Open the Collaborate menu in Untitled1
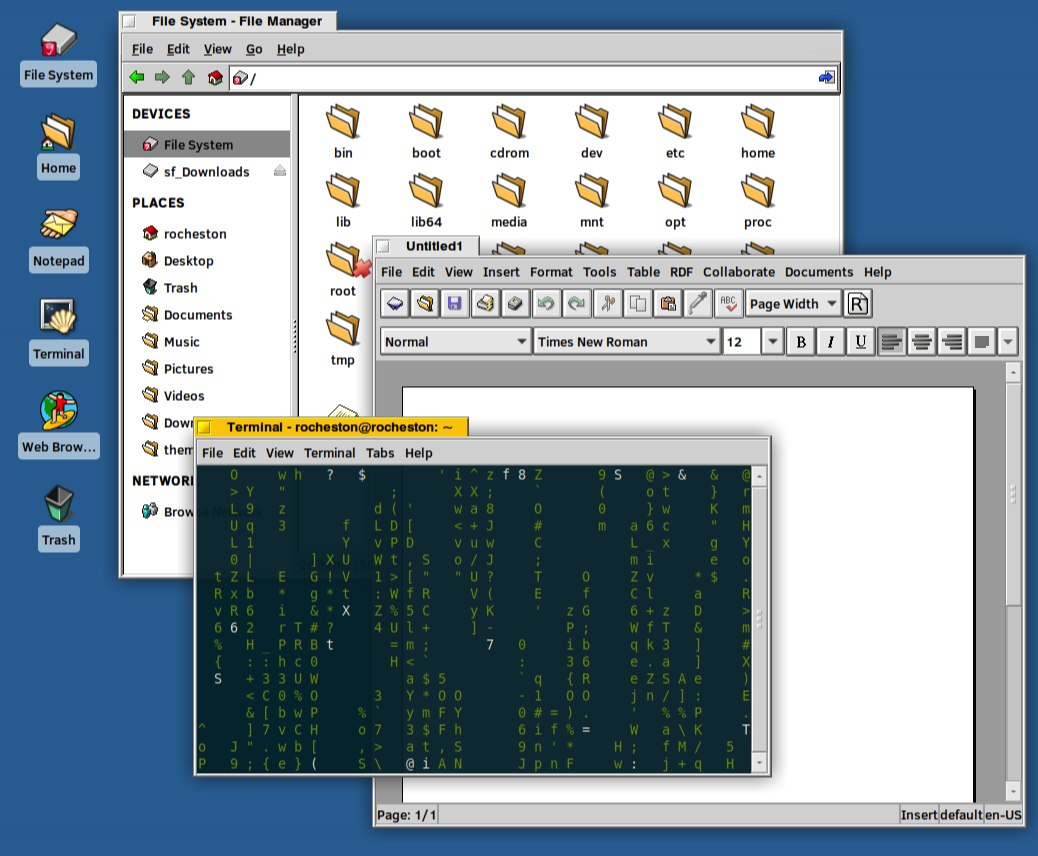Viewport: 1038px width, 856px height. click(739, 272)
